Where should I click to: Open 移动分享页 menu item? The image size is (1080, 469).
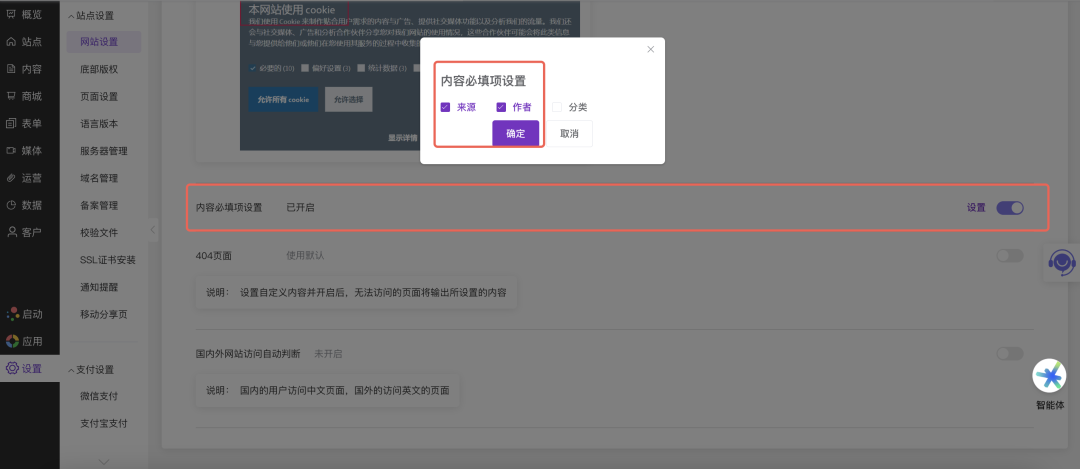pos(103,315)
